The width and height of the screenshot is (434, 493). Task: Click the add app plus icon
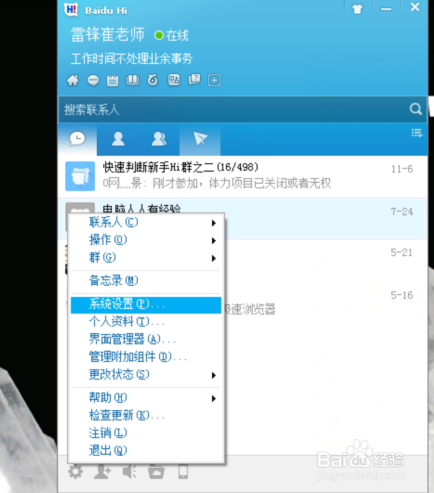pyautogui.click(x=214, y=80)
